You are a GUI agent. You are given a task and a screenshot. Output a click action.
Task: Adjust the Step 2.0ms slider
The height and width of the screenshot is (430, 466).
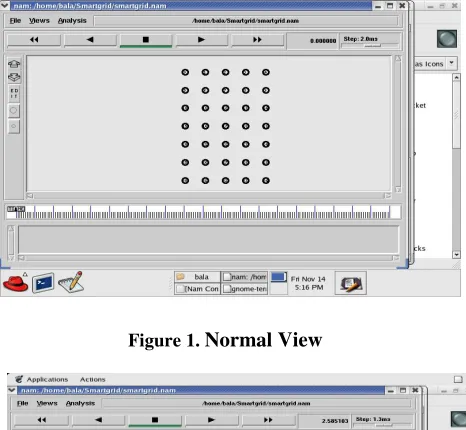pos(371,46)
